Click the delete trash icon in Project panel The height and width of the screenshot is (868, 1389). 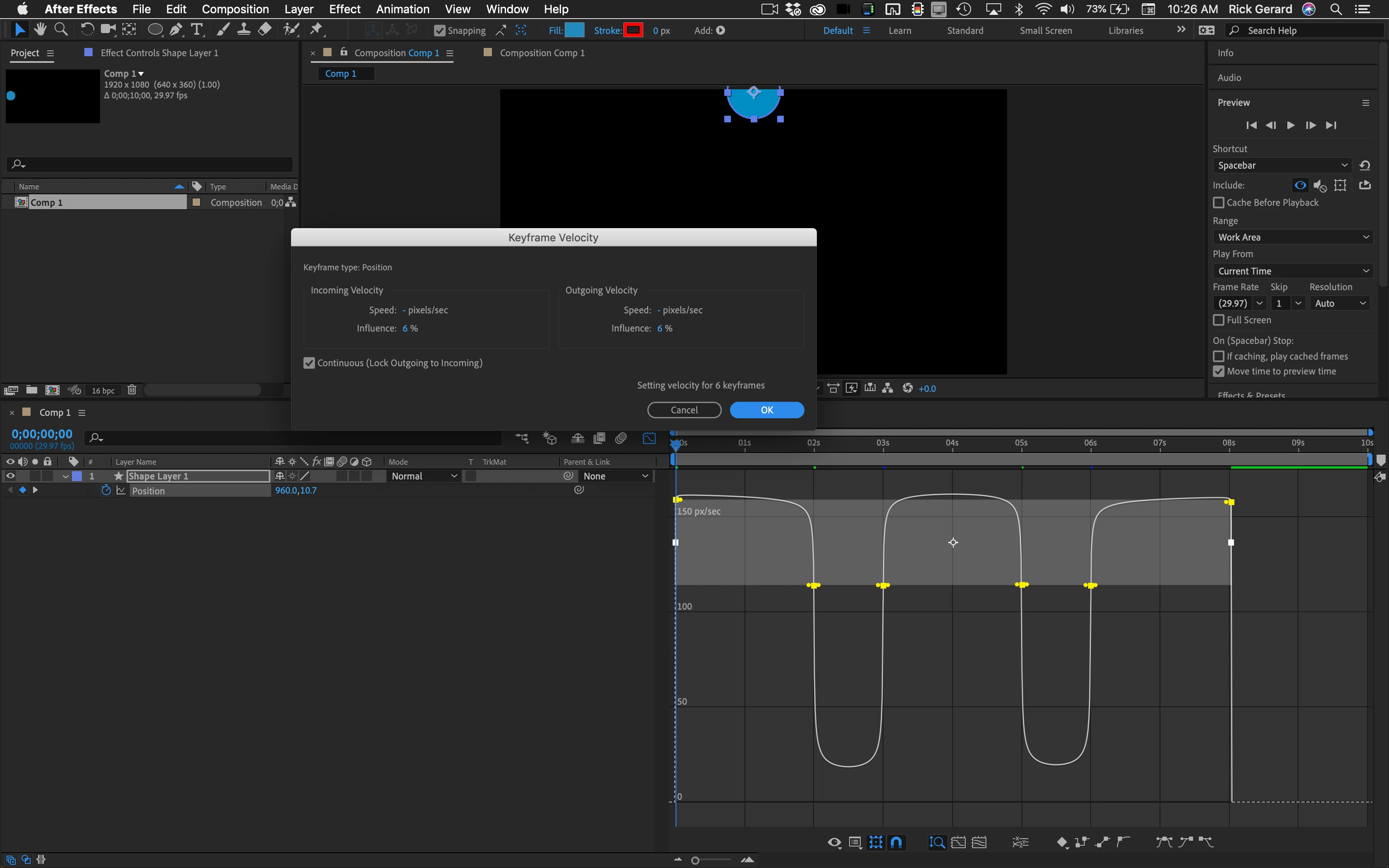131,390
